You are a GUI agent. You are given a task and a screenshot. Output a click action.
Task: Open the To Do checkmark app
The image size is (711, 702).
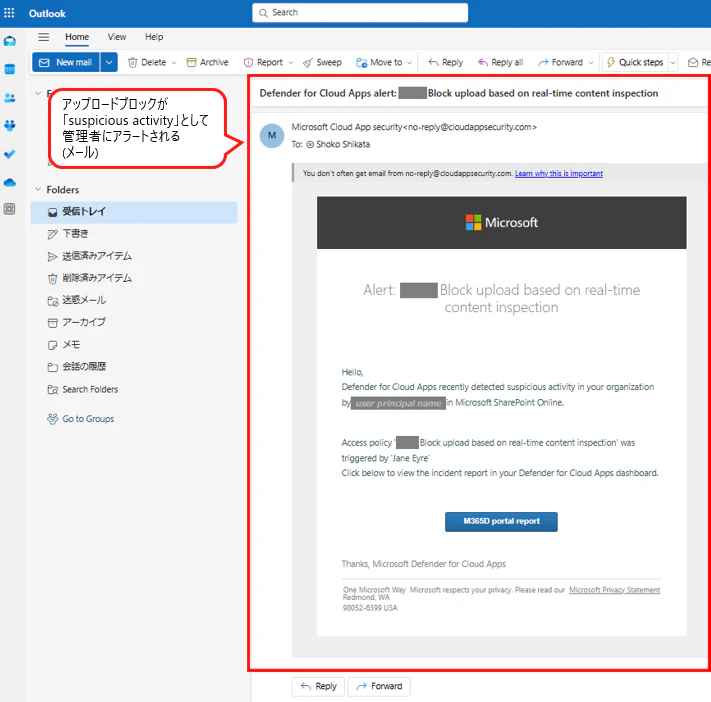pos(10,154)
